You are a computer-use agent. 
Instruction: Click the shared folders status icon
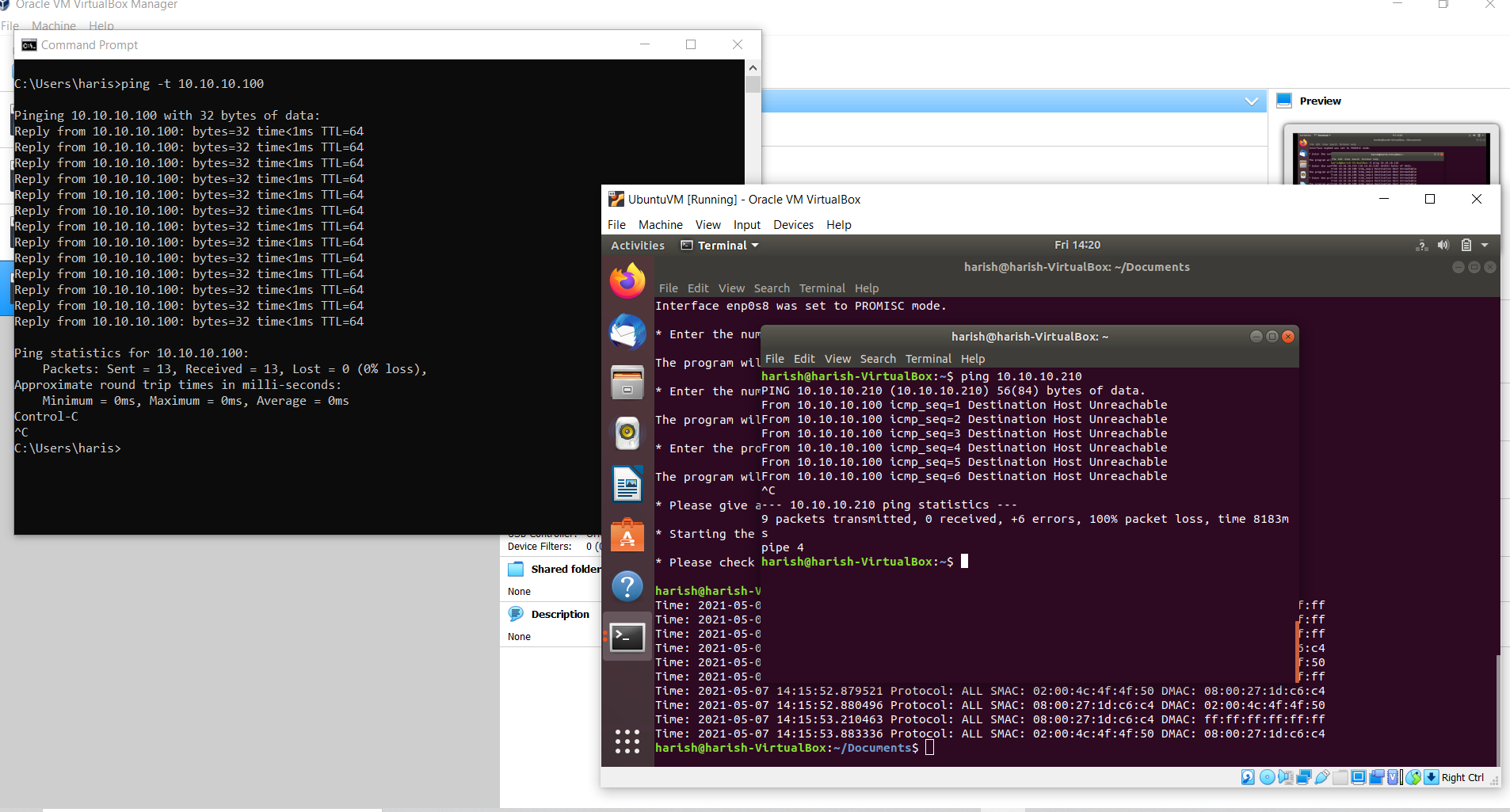(1340, 777)
